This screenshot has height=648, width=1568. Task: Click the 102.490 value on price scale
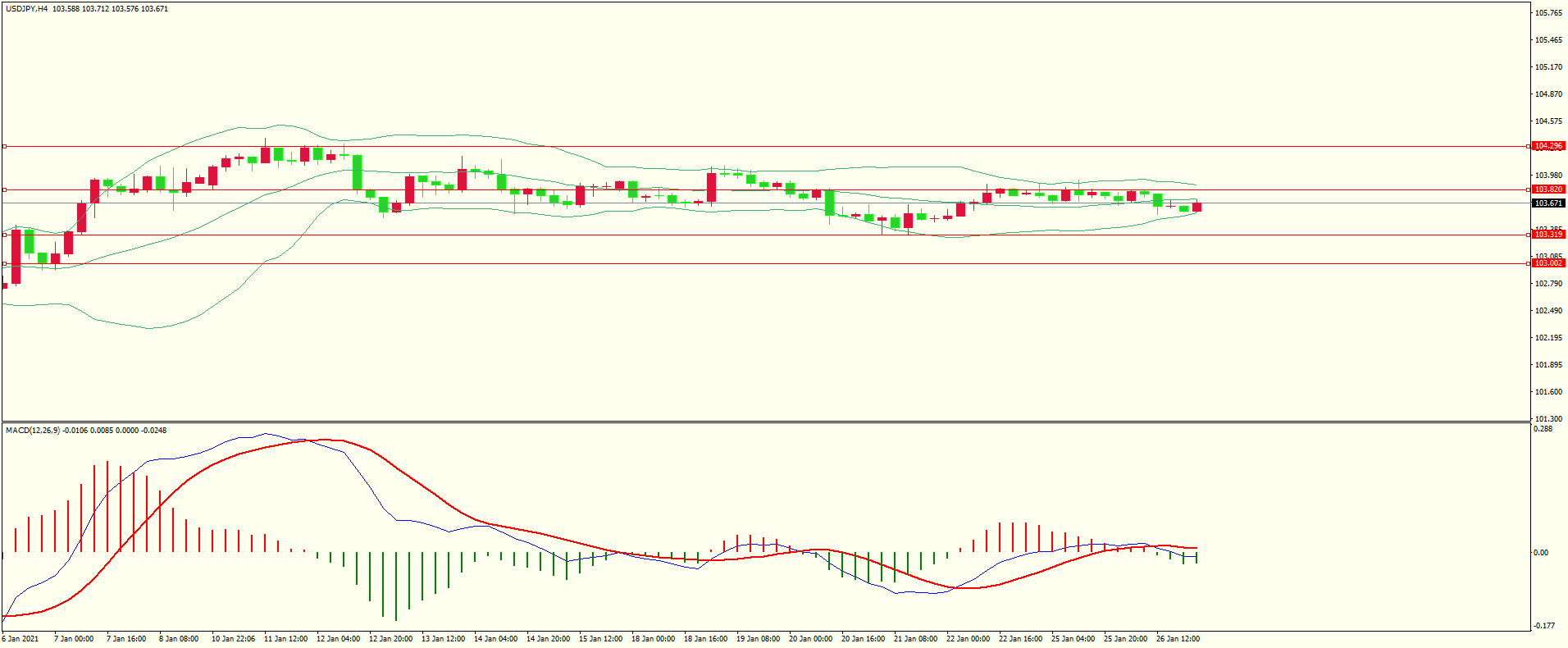pyautogui.click(x=1548, y=311)
